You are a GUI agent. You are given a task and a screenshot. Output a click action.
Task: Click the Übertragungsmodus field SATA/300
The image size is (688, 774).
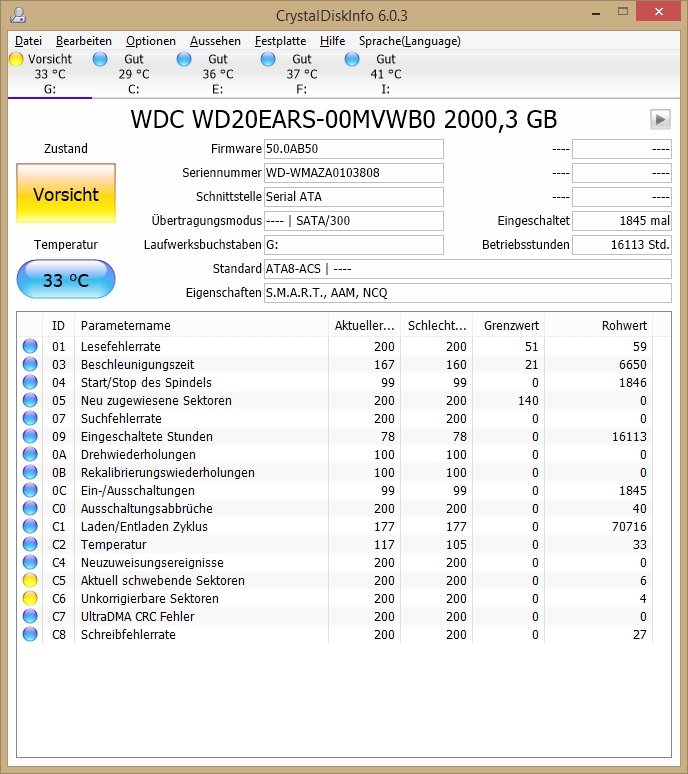(x=354, y=221)
